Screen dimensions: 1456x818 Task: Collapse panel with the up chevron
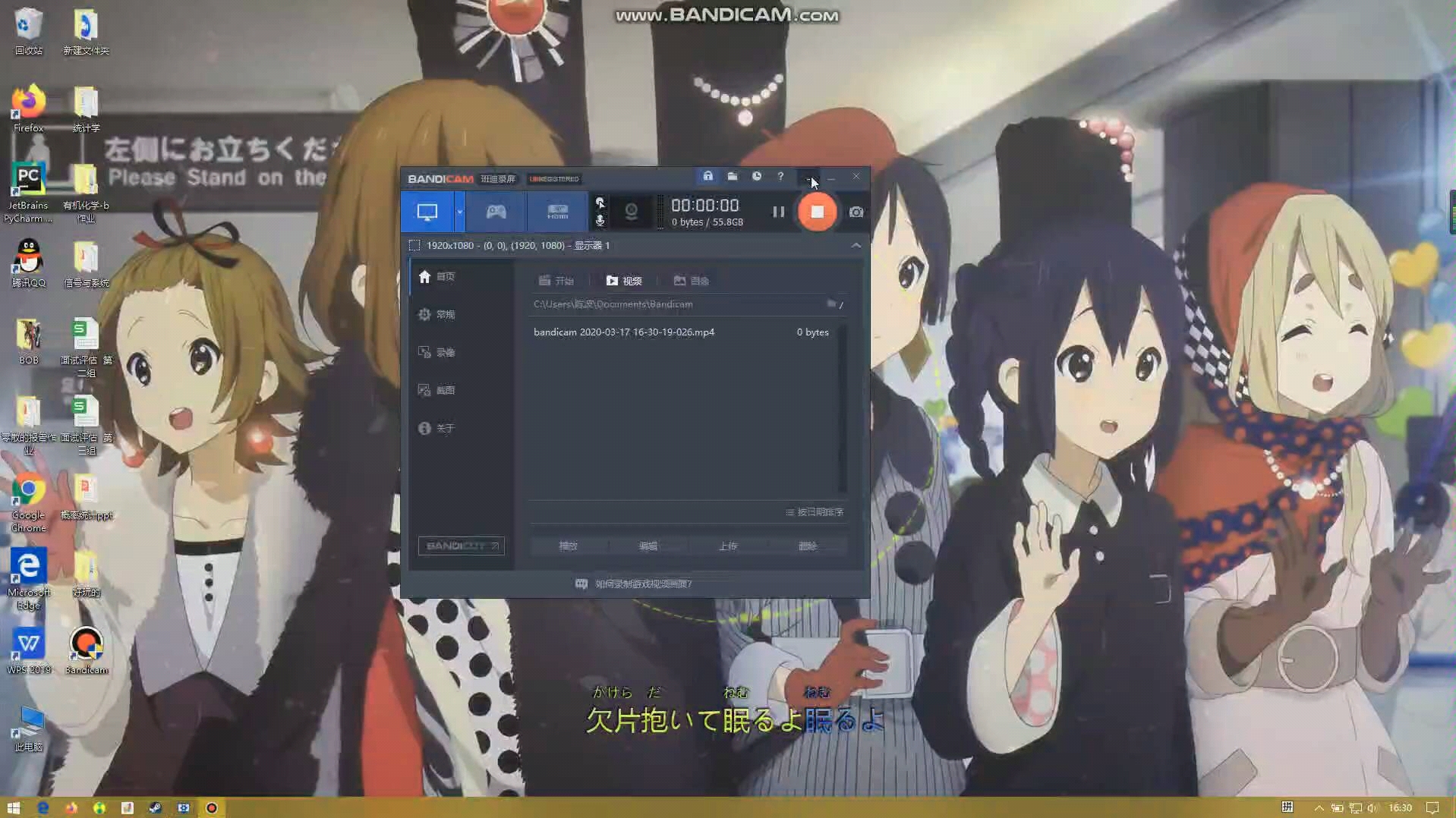pos(856,245)
